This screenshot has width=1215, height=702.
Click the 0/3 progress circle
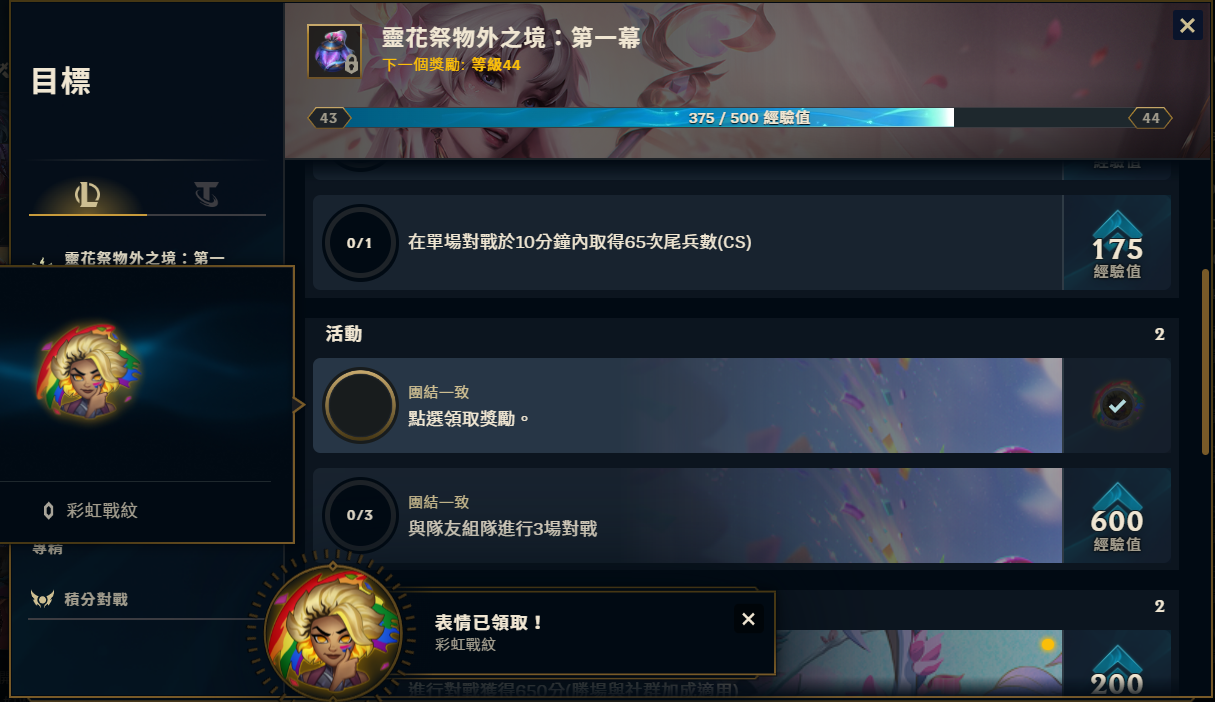[360, 515]
